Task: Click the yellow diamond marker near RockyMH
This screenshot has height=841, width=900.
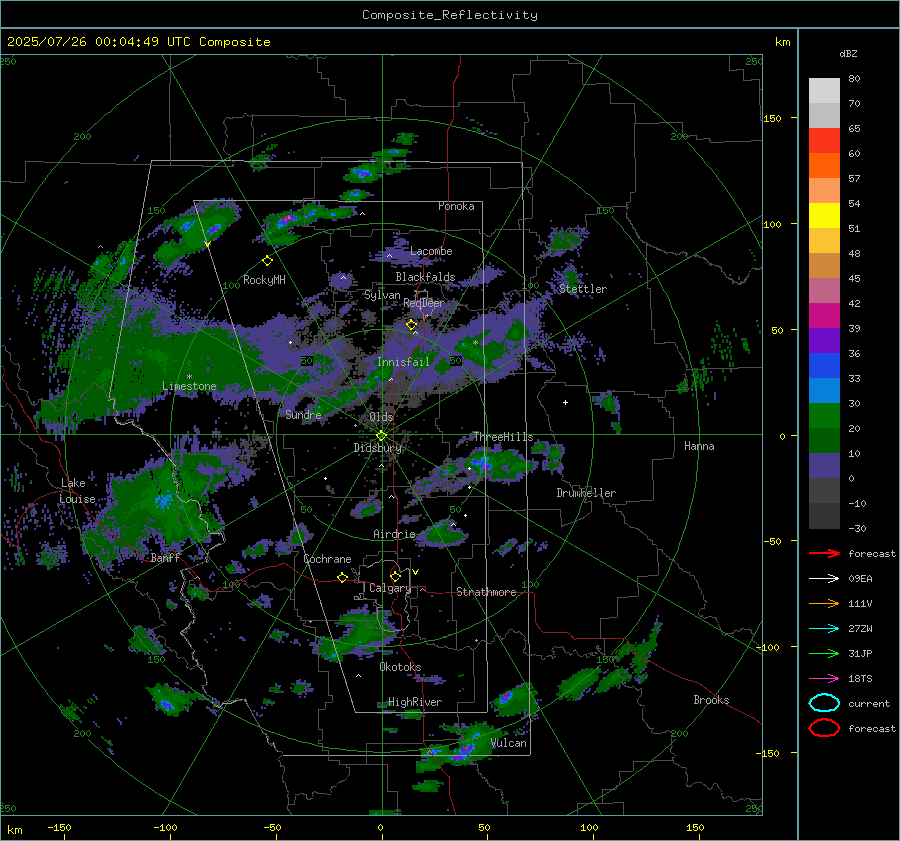Action: point(267,261)
